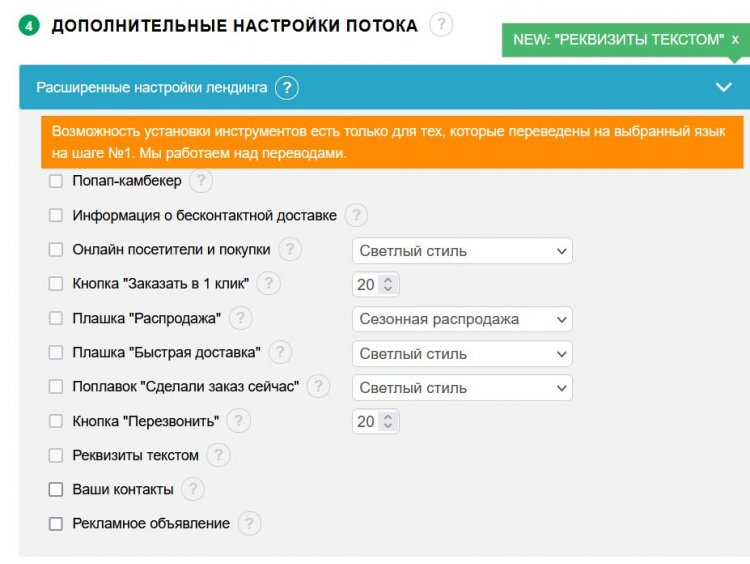Show help for Плашка "Распродажа"
This screenshot has height=564, width=750.
(241, 318)
